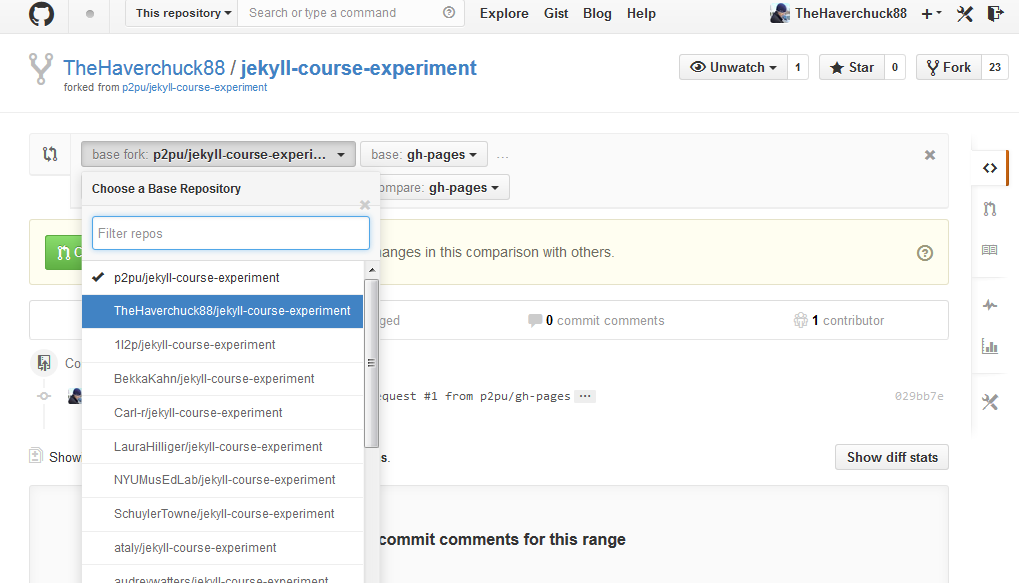Open the Wiki book sidebar icon
The height and width of the screenshot is (583, 1019).
990,250
